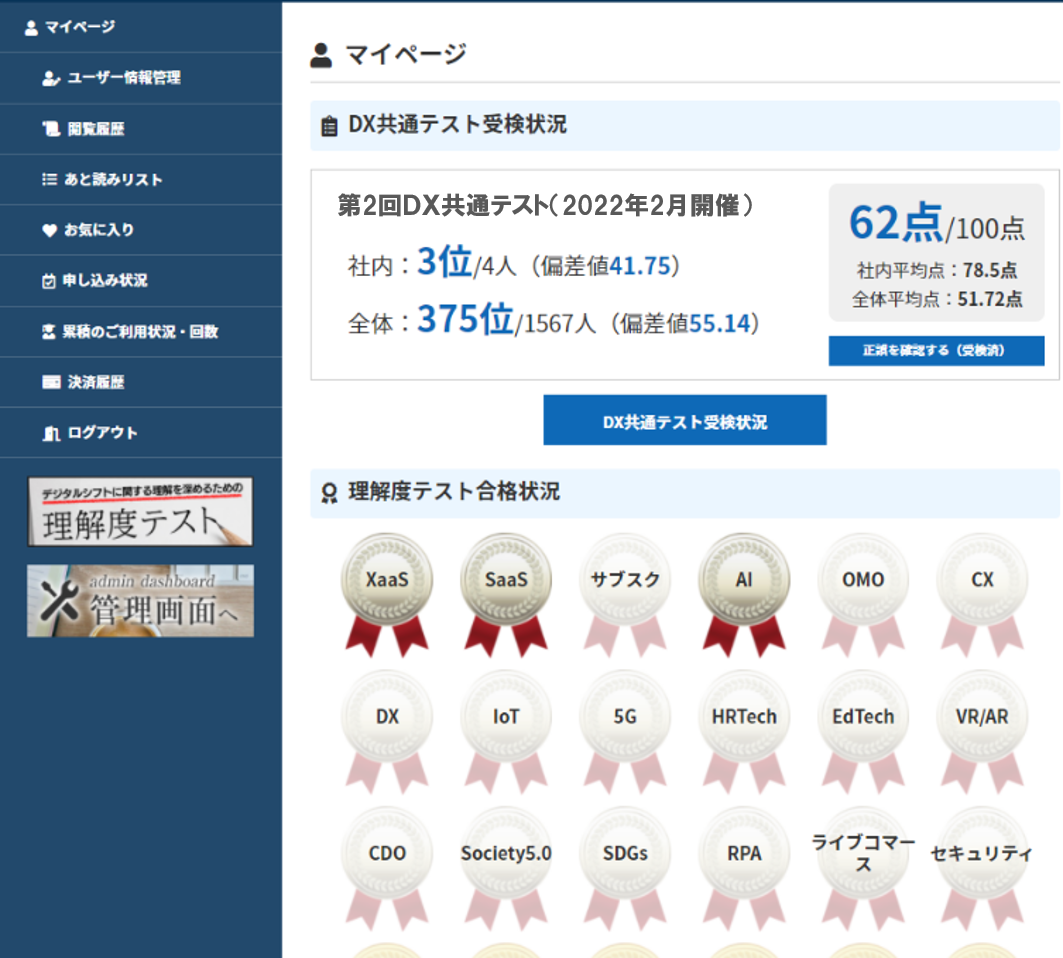Click the heart icon beside お気に入り
Viewport: 1063px width, 958px height.
pos(49,231)
